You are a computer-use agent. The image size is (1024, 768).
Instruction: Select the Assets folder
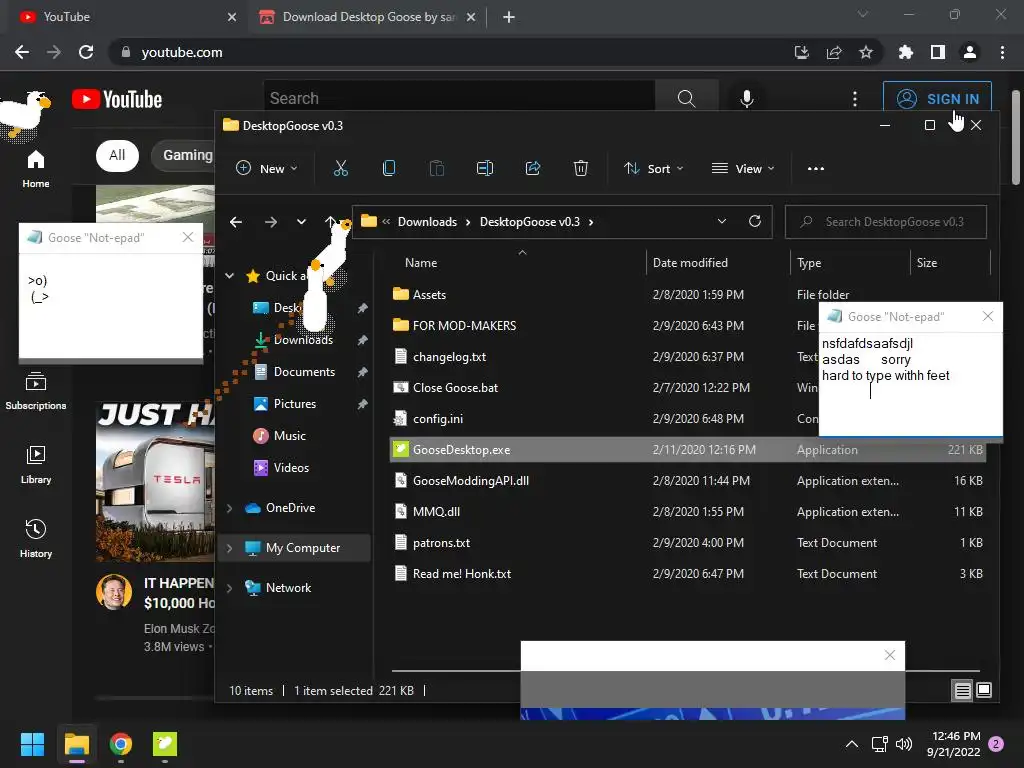tap(429, 295)
